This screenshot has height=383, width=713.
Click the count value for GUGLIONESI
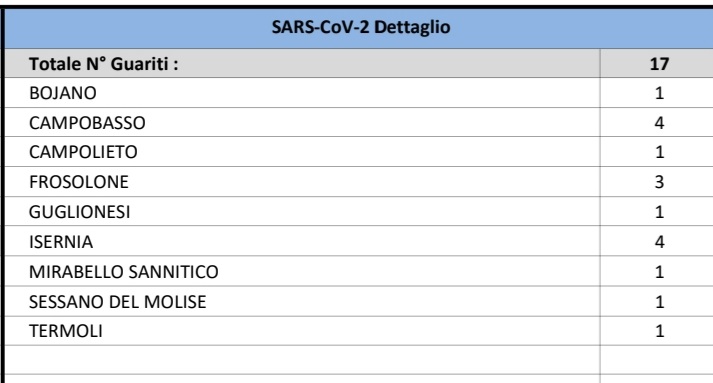pyautogui.click(x=657, y=212)
